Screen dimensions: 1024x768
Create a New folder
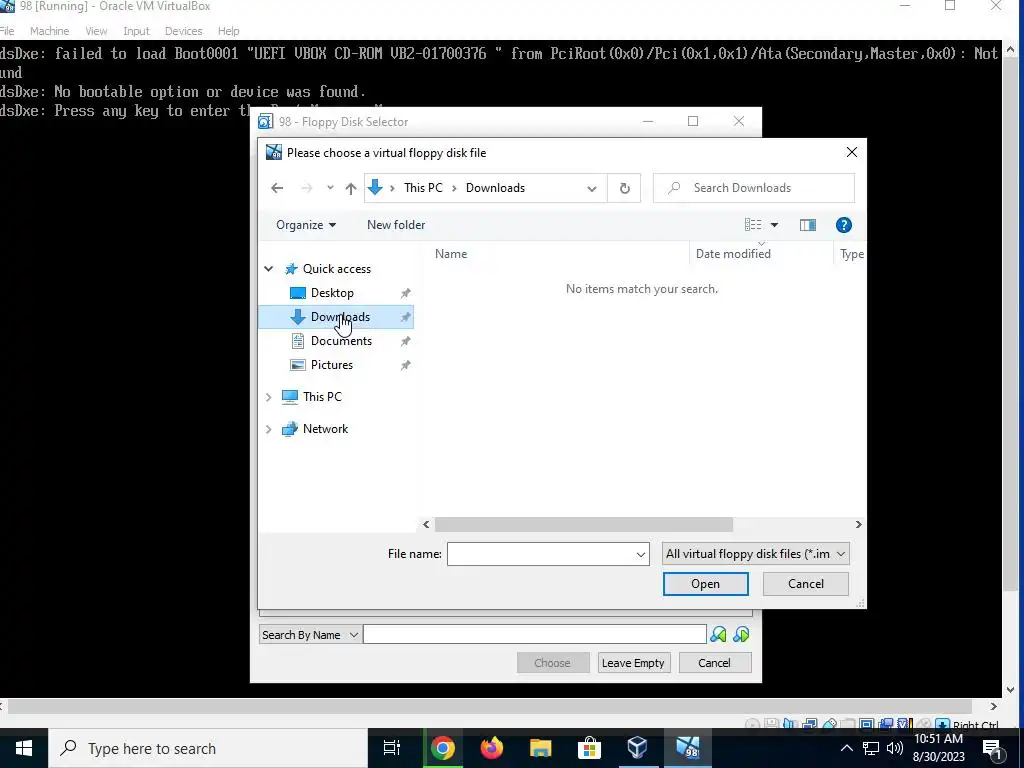(x=396, y=225)
